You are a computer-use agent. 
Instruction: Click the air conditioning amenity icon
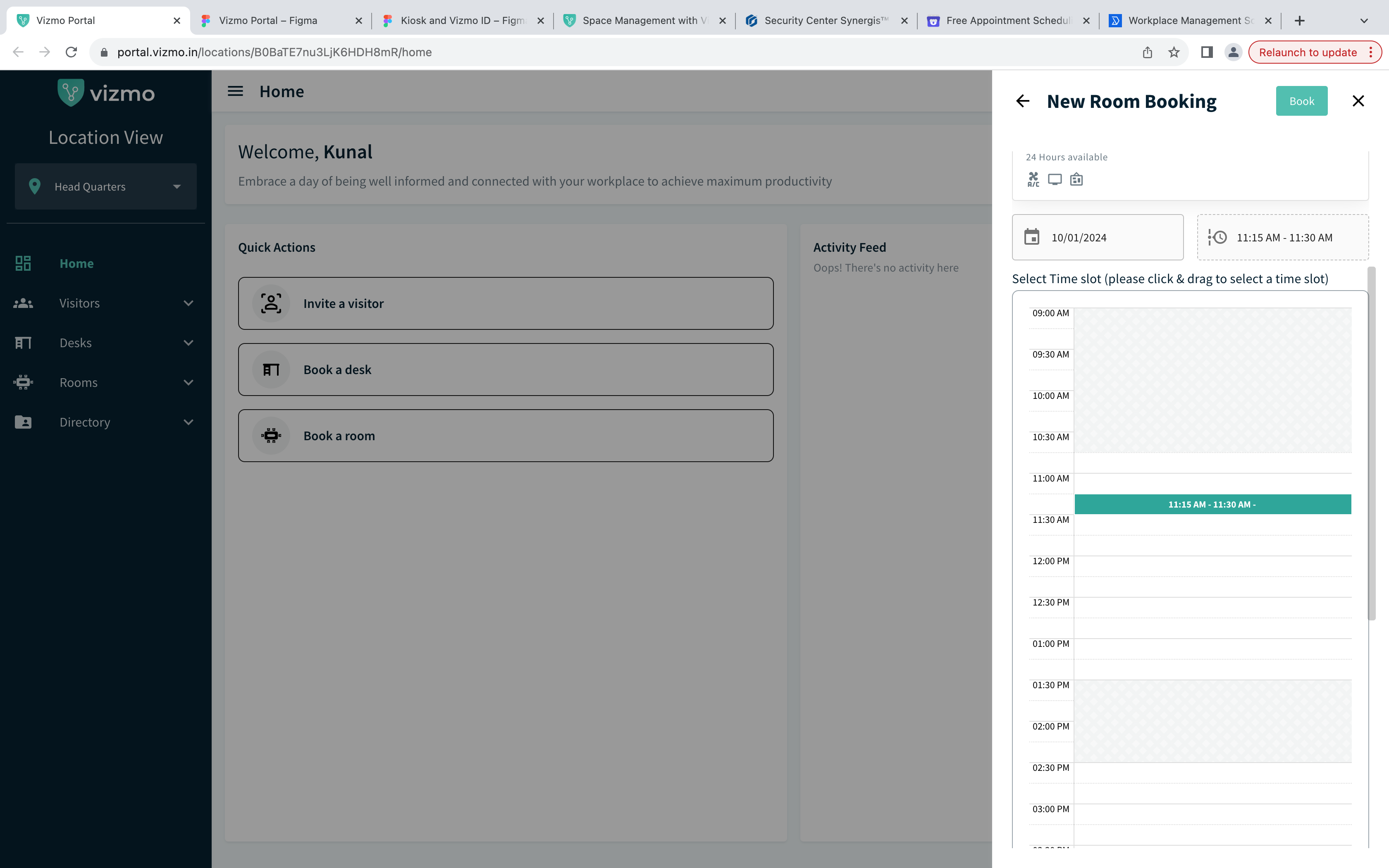click(x=1033, y=180)
